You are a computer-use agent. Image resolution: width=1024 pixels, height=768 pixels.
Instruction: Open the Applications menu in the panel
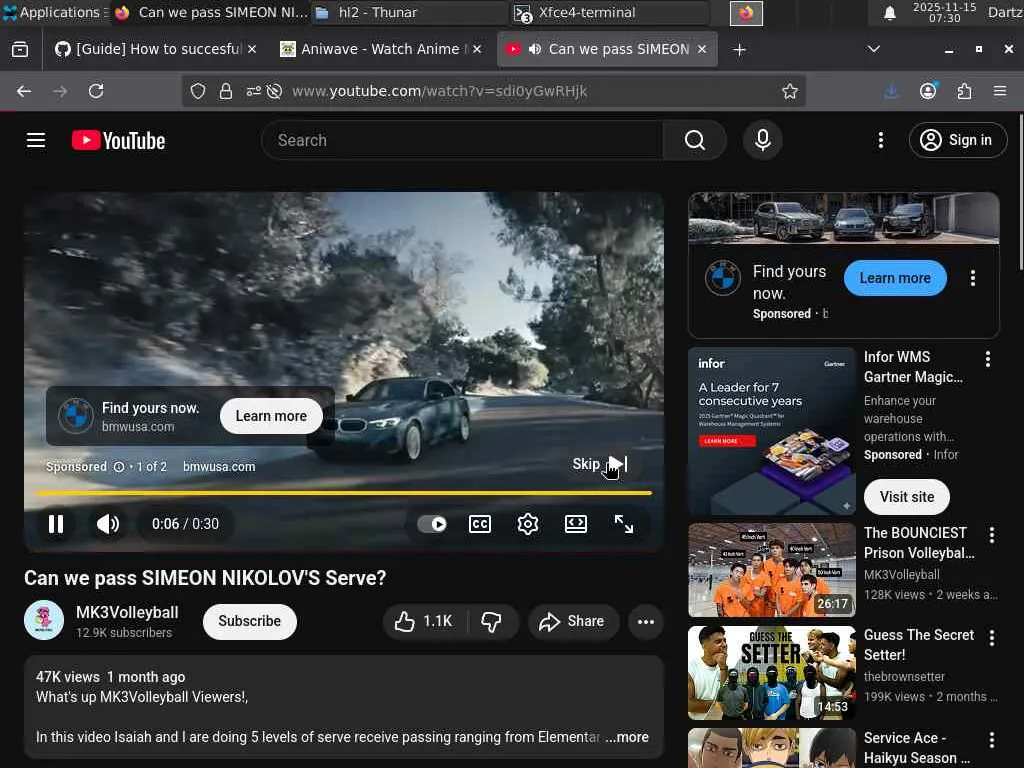click(54, 12)
